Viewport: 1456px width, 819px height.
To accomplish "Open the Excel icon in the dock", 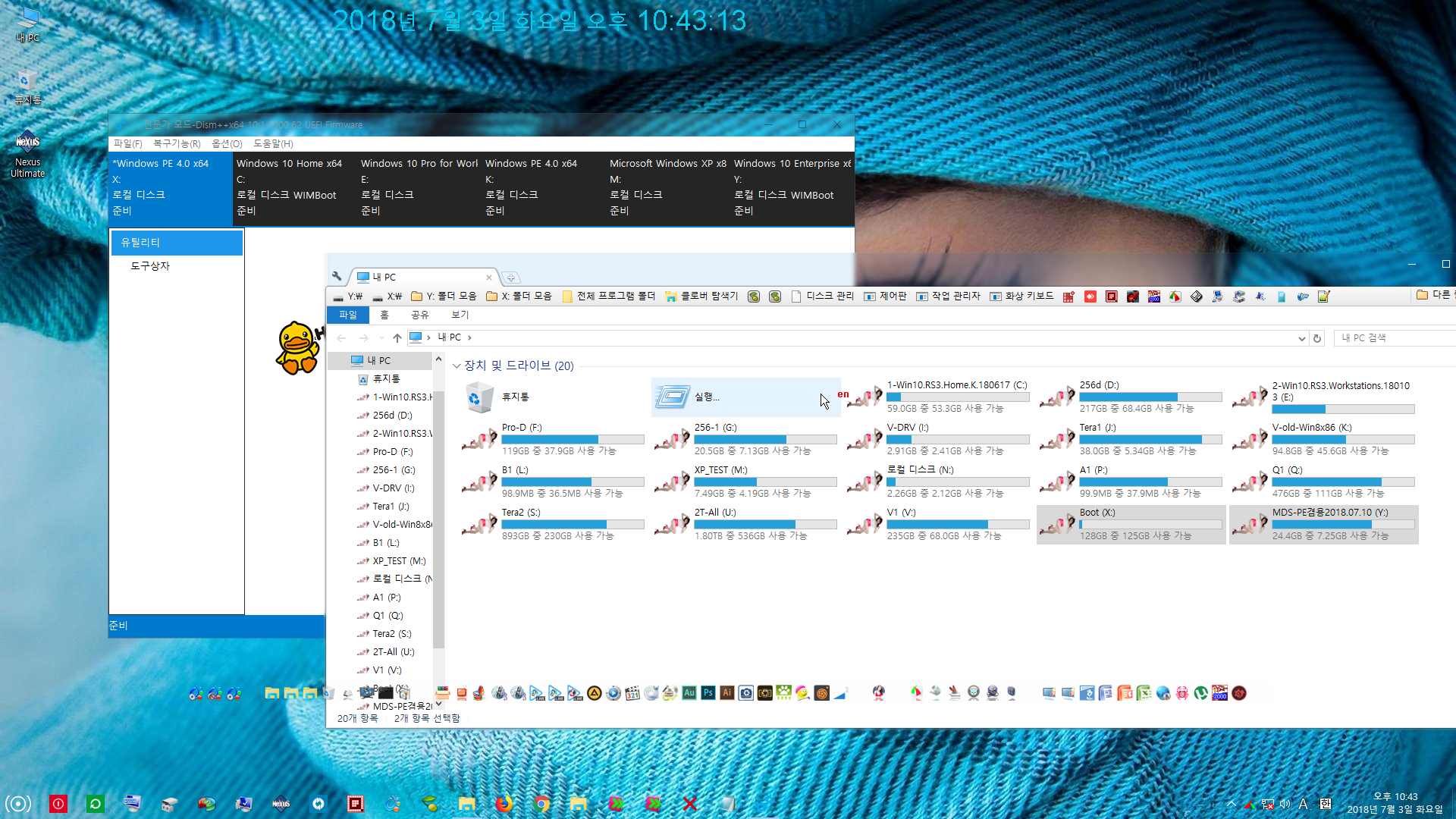I will 1144,692.
